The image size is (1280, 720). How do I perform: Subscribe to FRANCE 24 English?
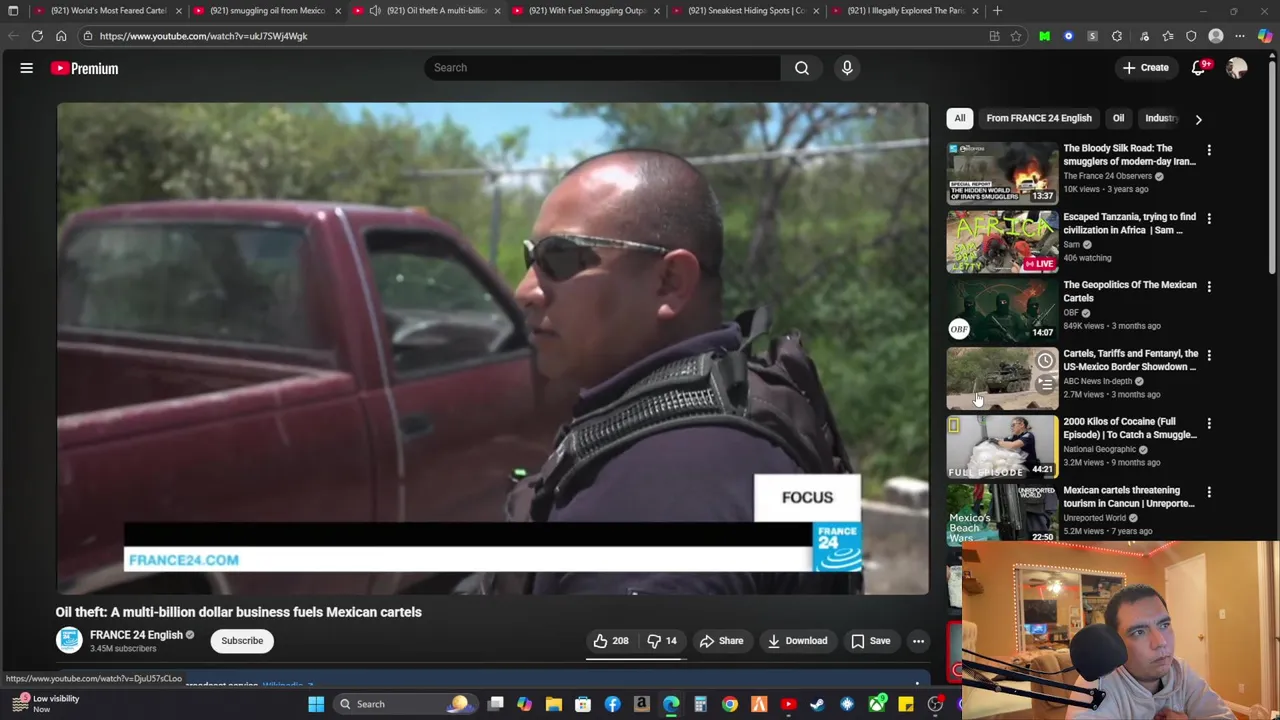[x=242, y=641]
